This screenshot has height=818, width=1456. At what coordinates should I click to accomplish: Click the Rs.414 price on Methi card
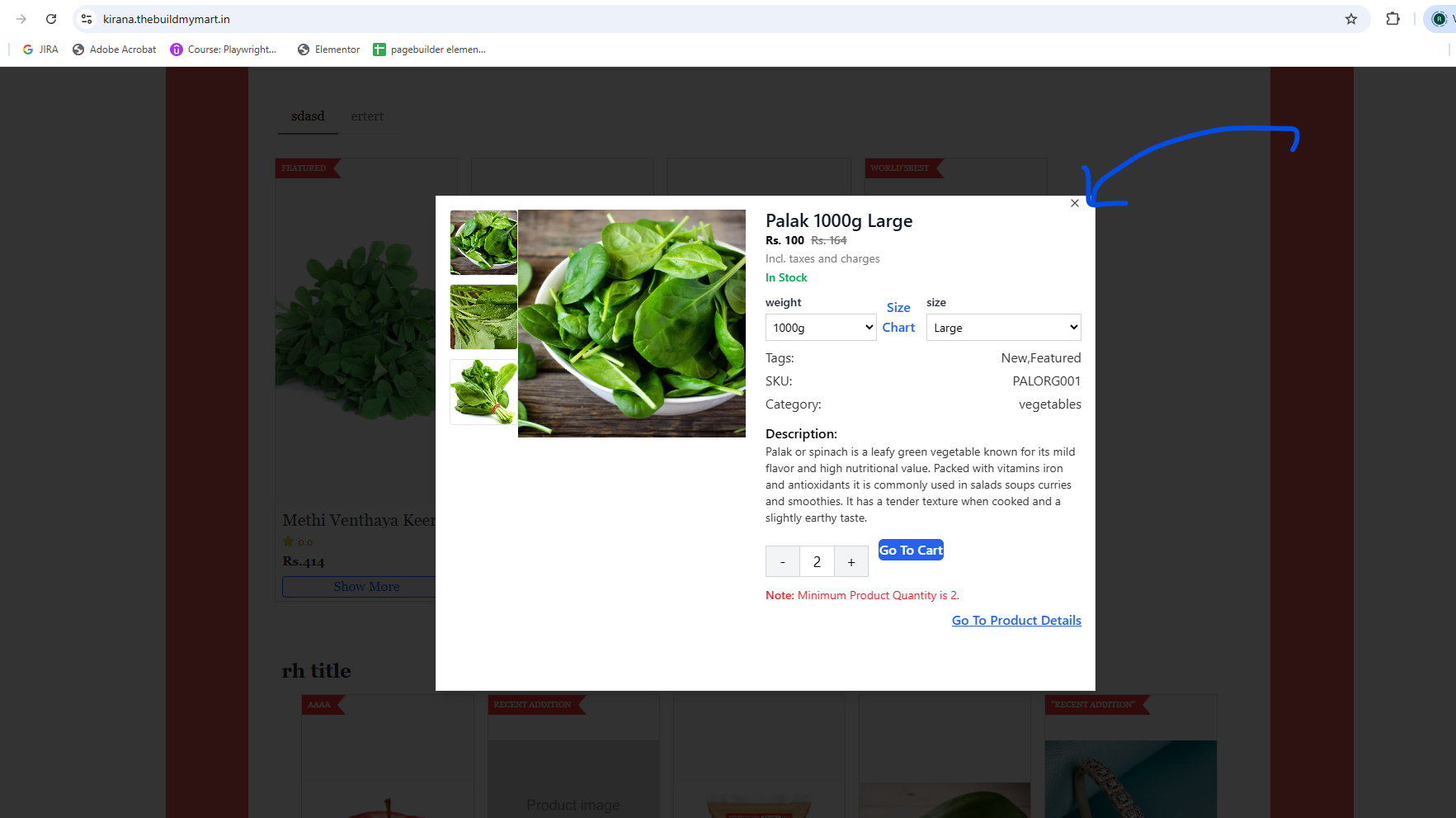(x=304, y=561)
